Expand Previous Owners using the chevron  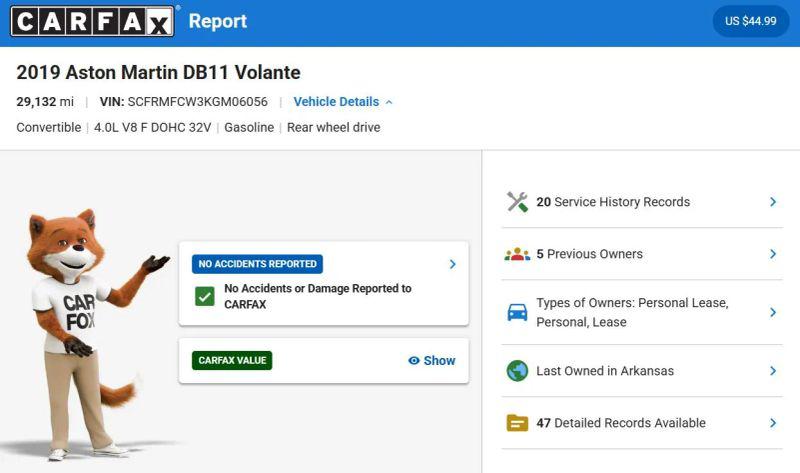pyautogui.click(x=773, y=254)
